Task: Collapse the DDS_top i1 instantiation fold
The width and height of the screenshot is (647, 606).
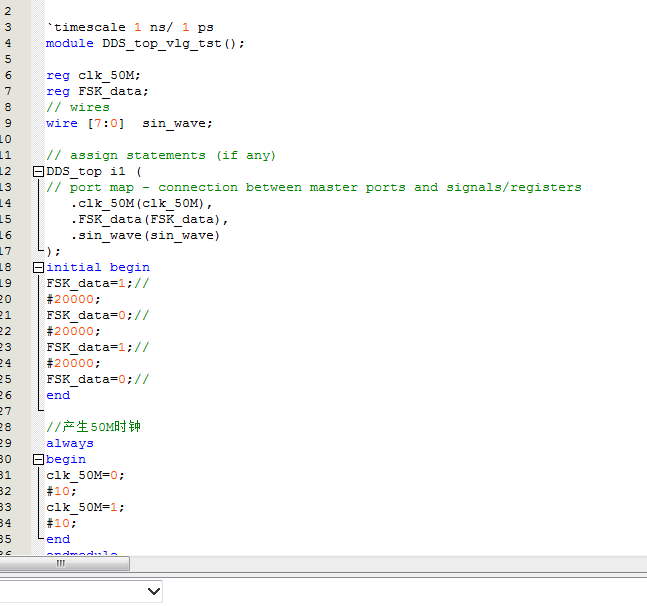Action: 38,171
